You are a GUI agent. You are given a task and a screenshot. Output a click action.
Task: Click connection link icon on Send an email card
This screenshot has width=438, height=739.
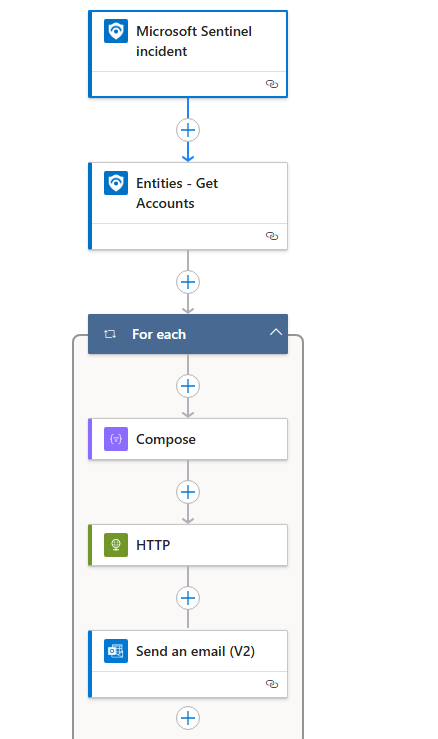coord(272,684)
